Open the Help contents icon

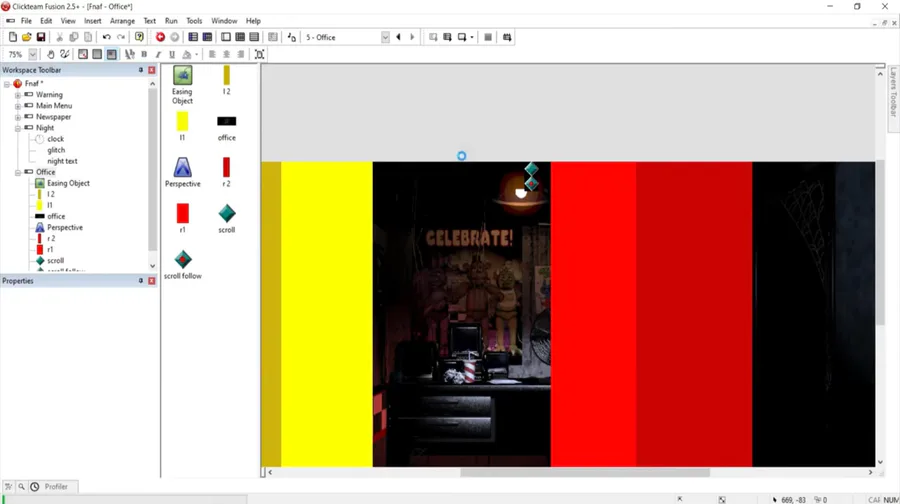(139, 37)
